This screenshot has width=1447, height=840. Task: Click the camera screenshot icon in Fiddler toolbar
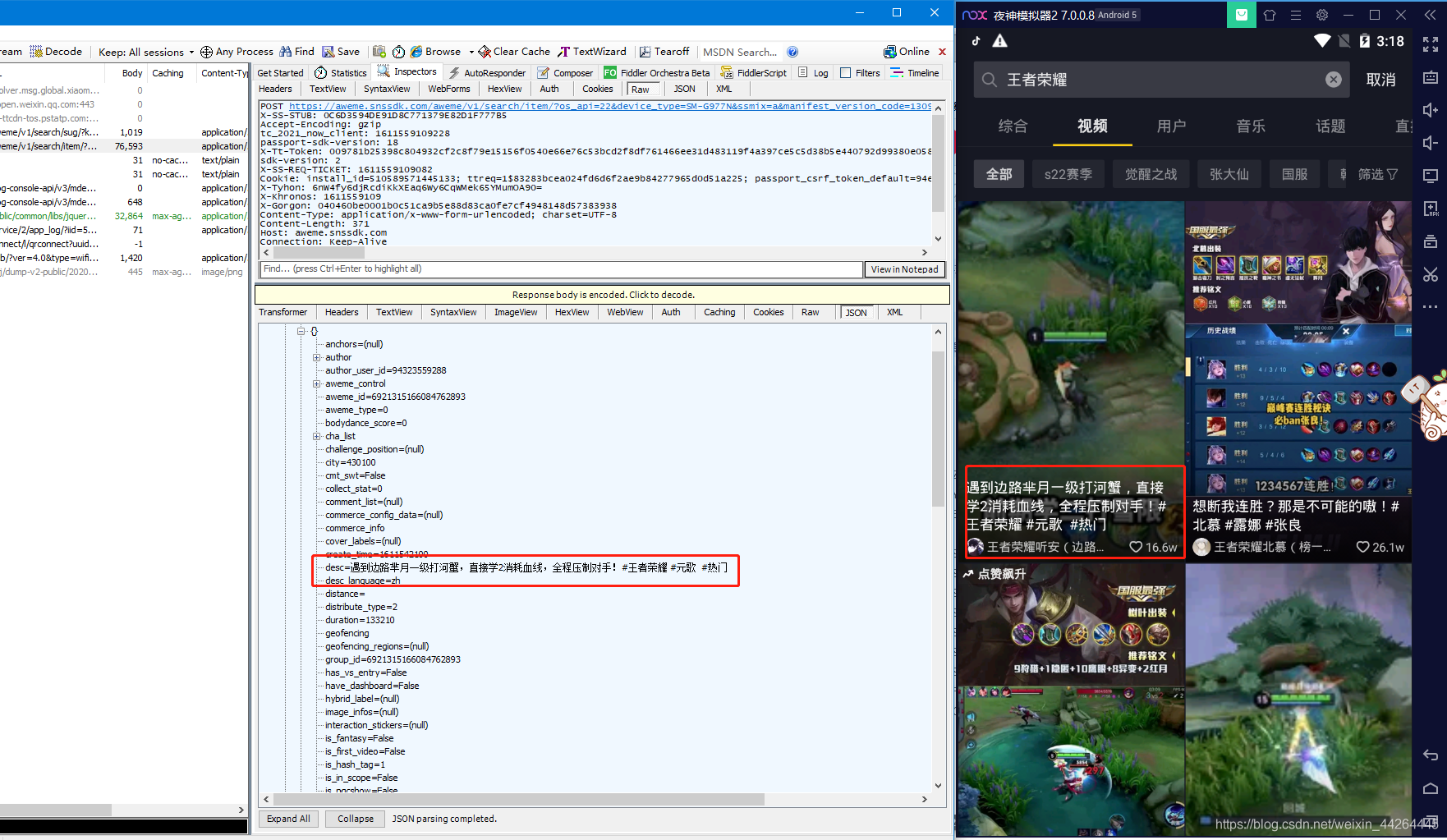coord(379,52)
